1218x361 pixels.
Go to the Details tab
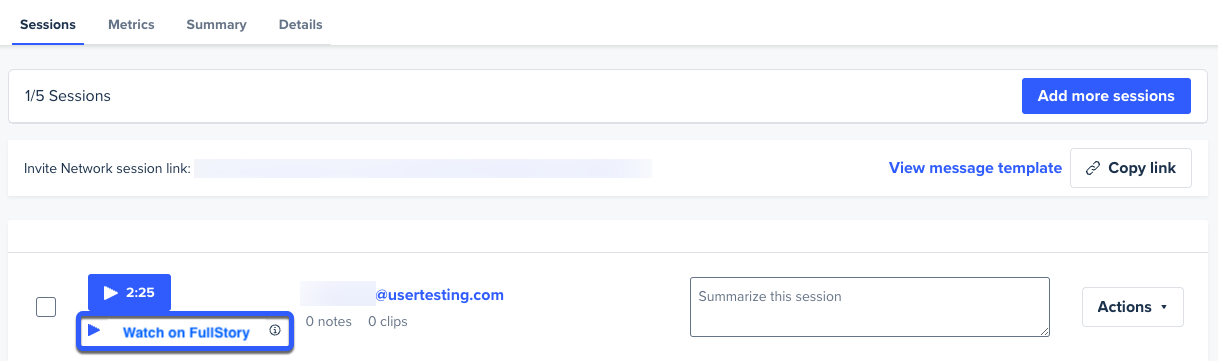[x=301, y=24]
